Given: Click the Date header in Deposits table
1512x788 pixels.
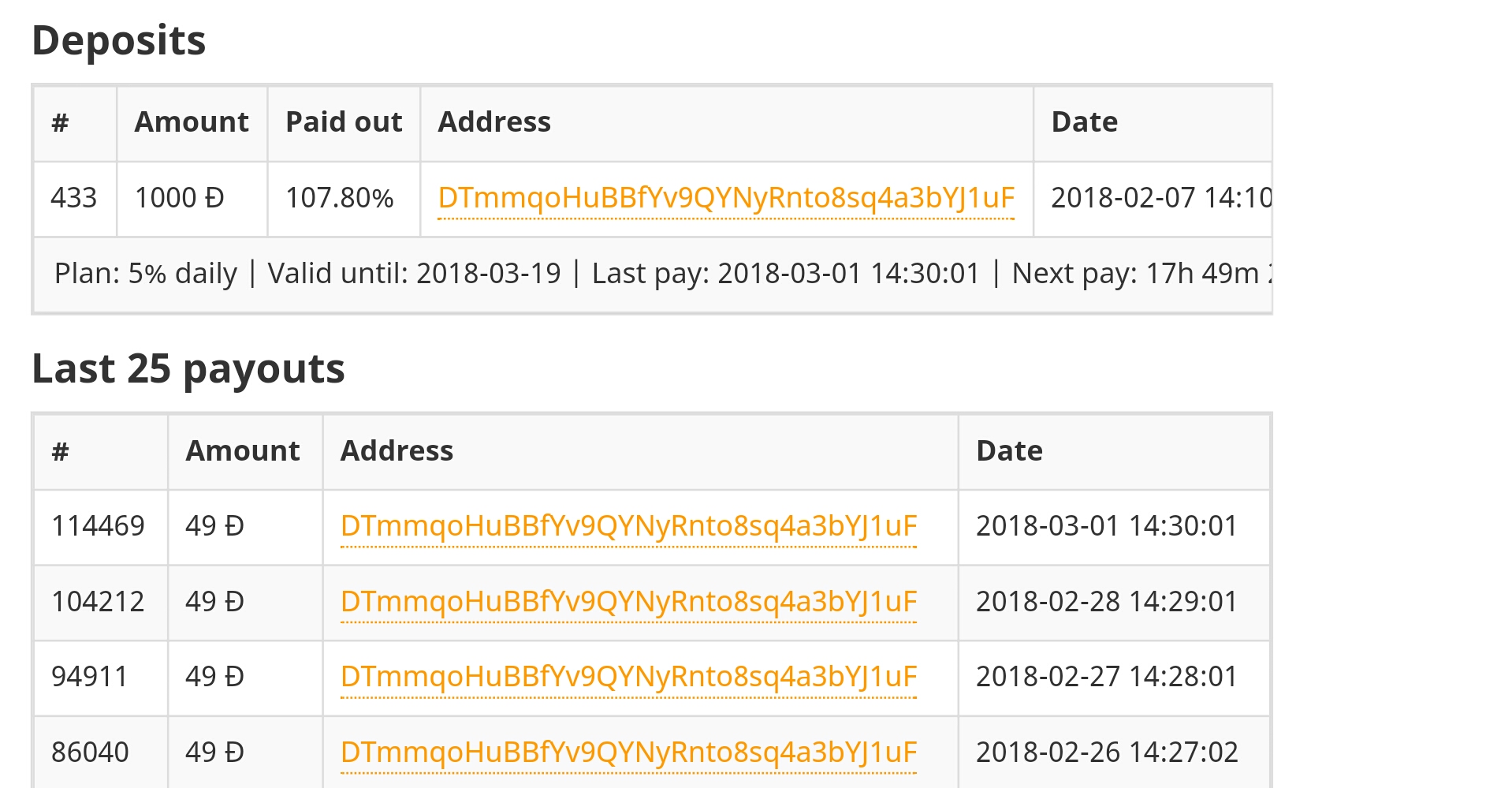Looking at the screenshot, I should pyautogui.click(x=1153, y=122).
